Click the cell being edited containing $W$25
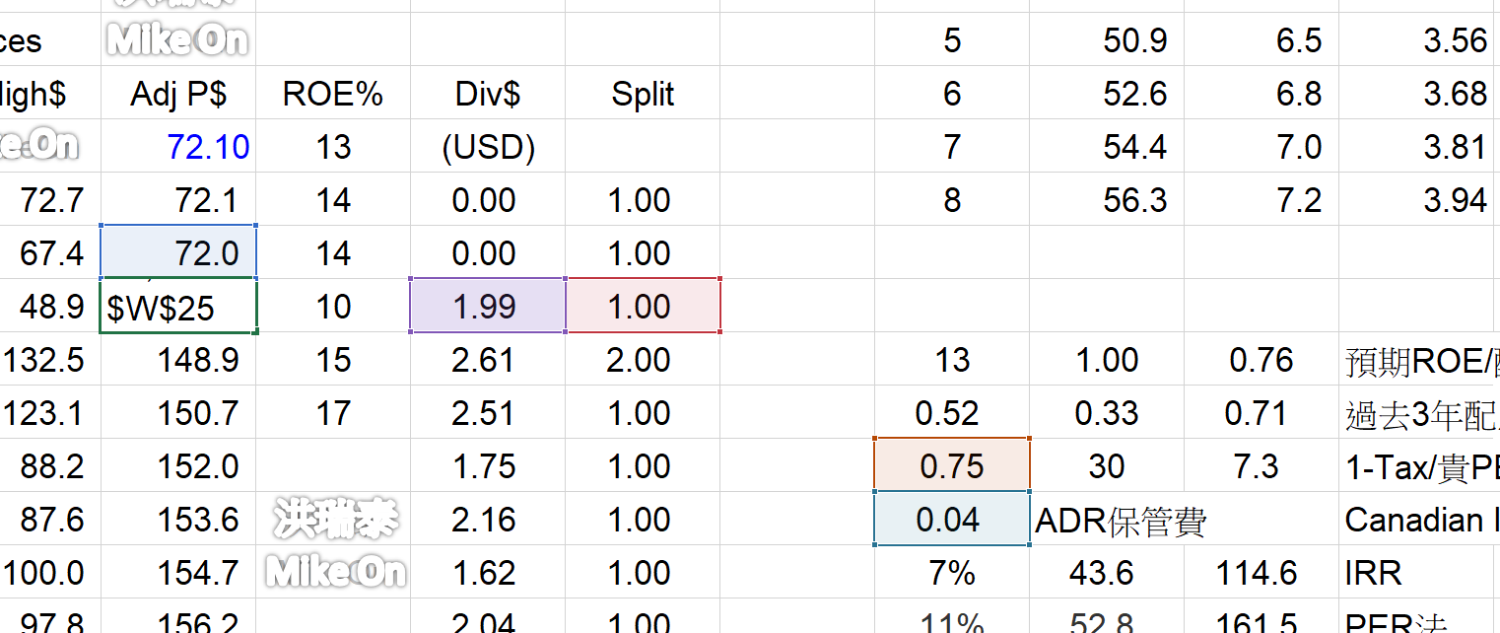 point(178,307)
